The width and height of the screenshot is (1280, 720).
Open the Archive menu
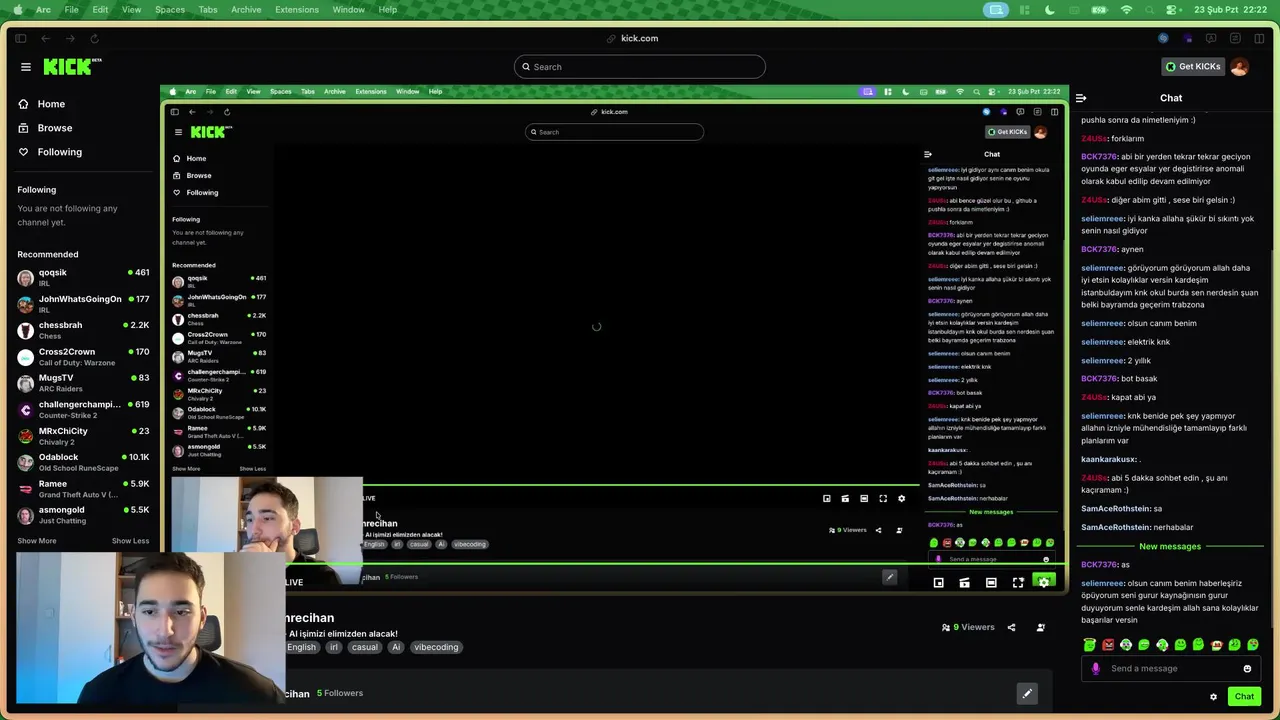[246, 10]
